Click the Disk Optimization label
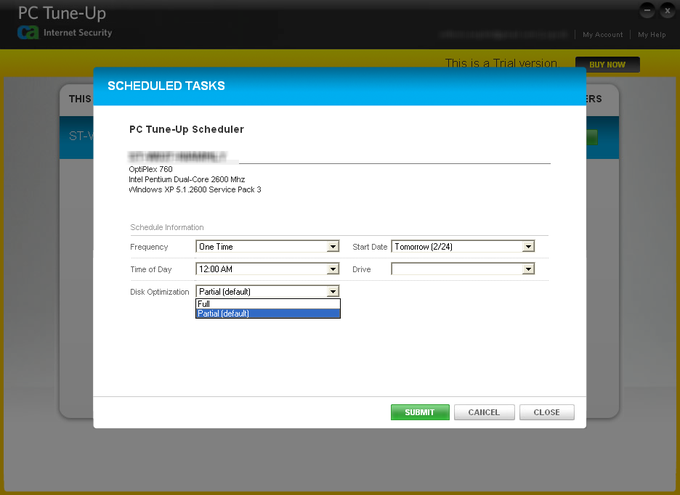The image size is (680, 495). click(x=160, y=292)
